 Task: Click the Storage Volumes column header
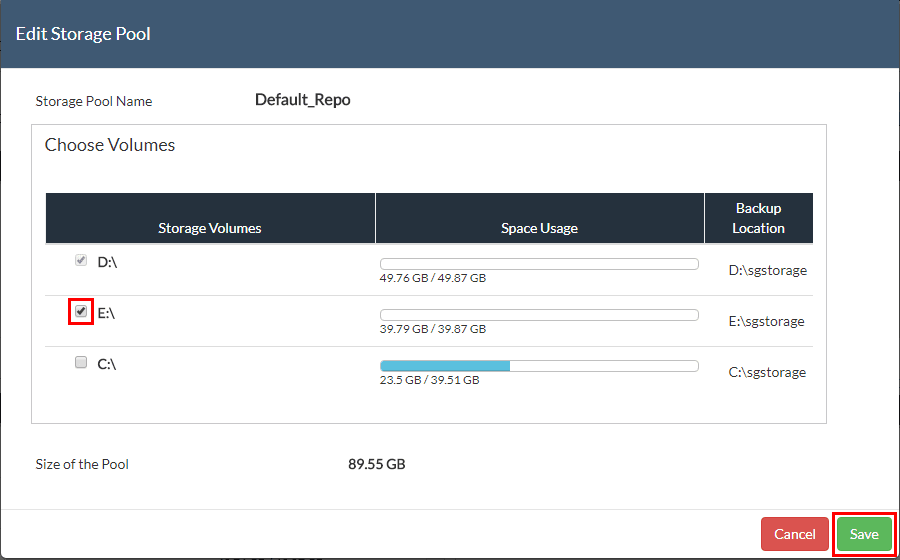[210, 228]
